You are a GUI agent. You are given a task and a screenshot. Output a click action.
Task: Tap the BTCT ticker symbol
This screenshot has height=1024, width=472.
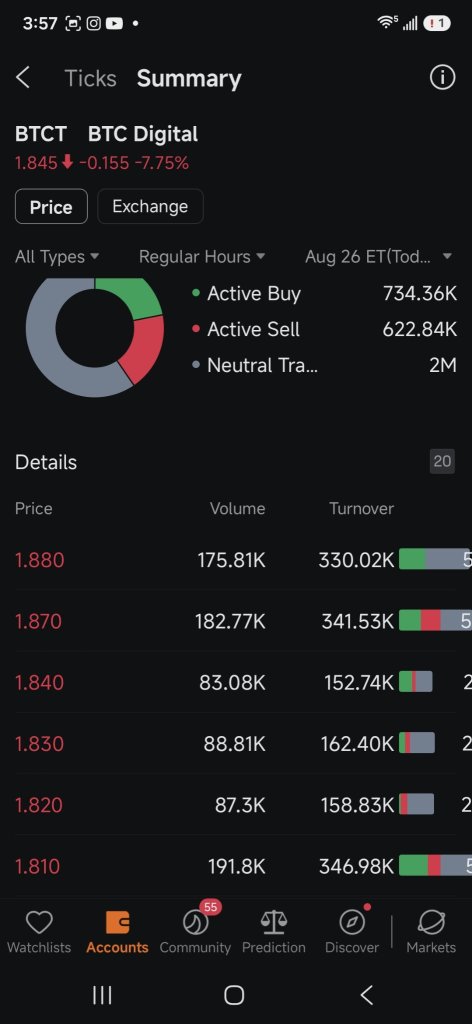(40, 134)
